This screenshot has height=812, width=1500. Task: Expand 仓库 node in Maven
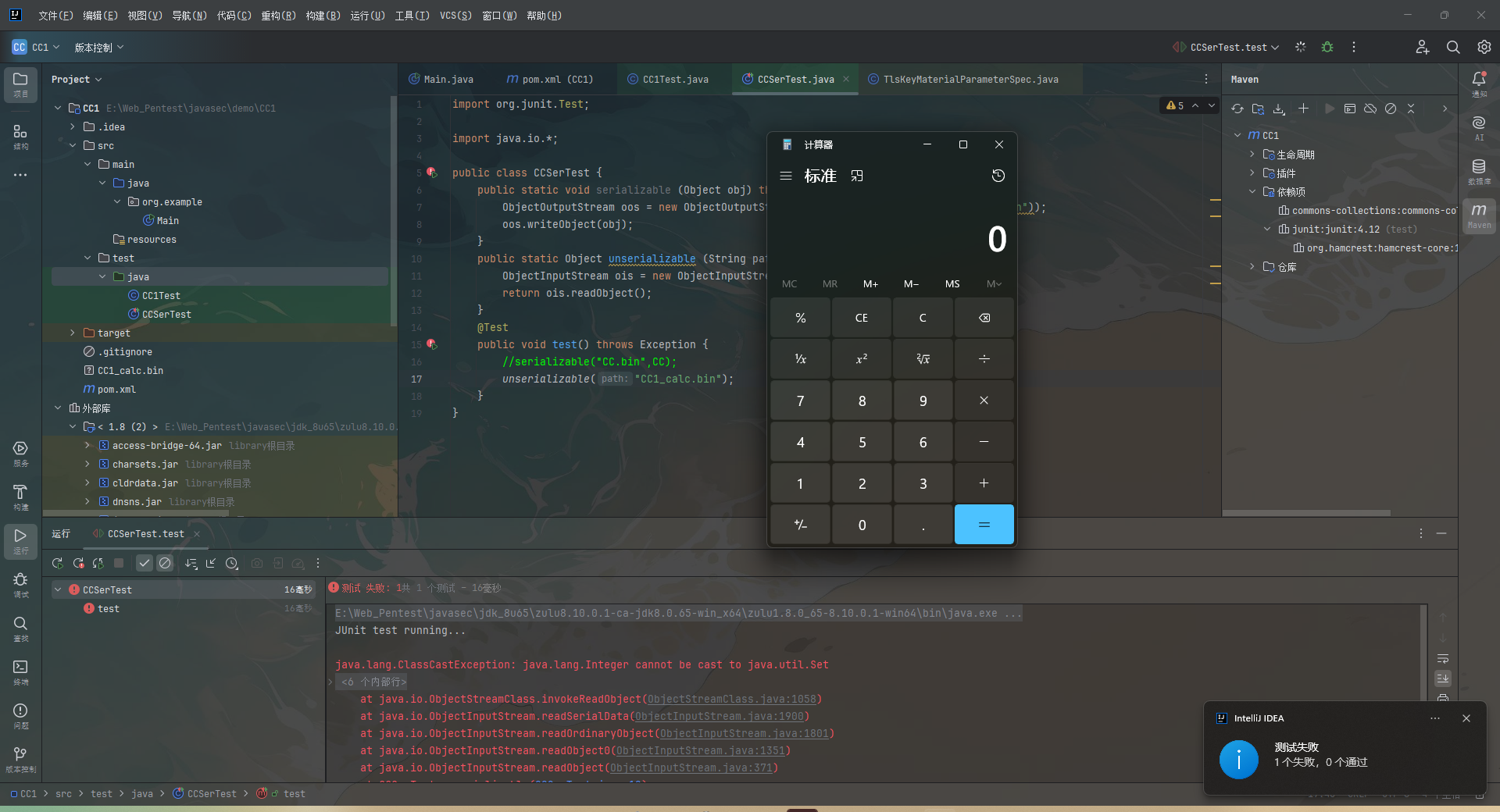(1252, 266)
